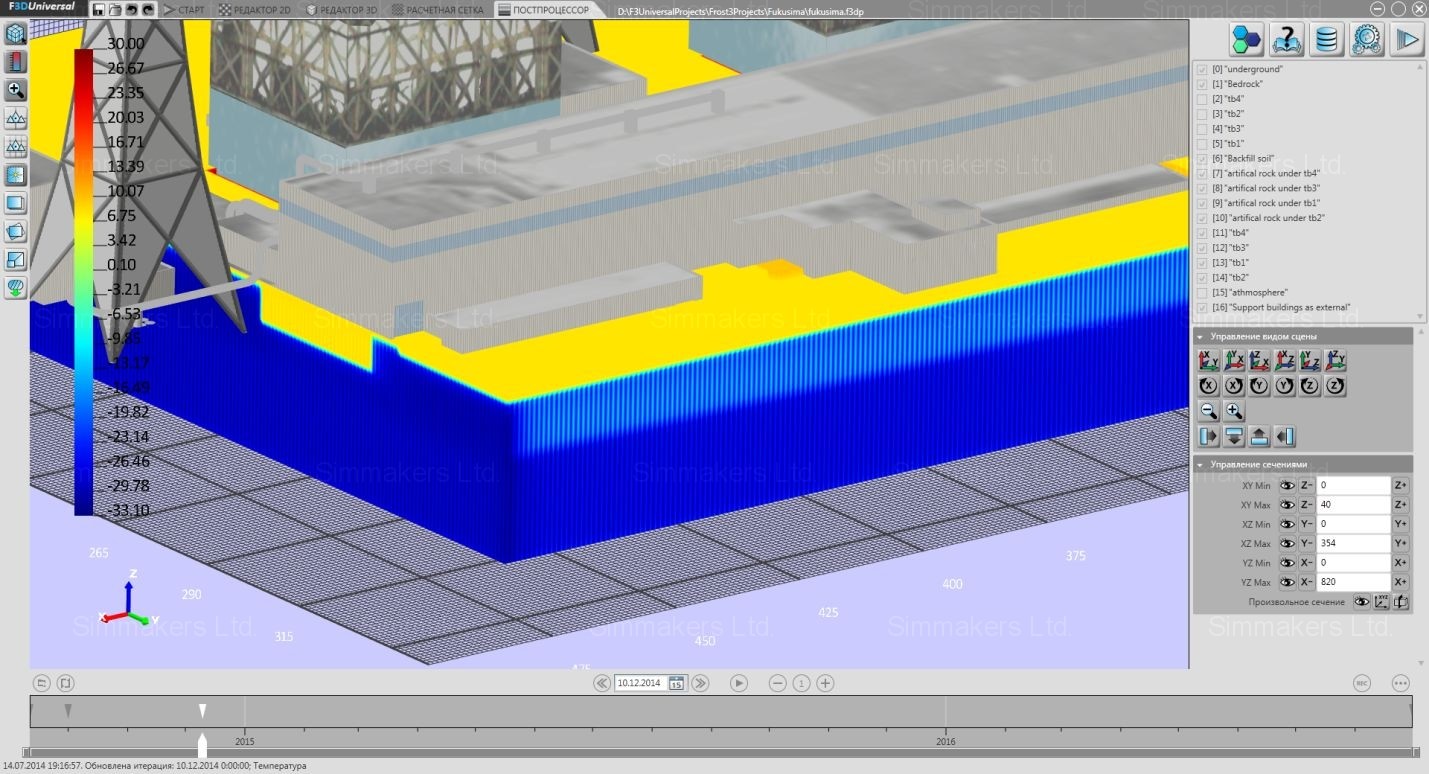Open the СТАРТ tab

coord(185,9)
